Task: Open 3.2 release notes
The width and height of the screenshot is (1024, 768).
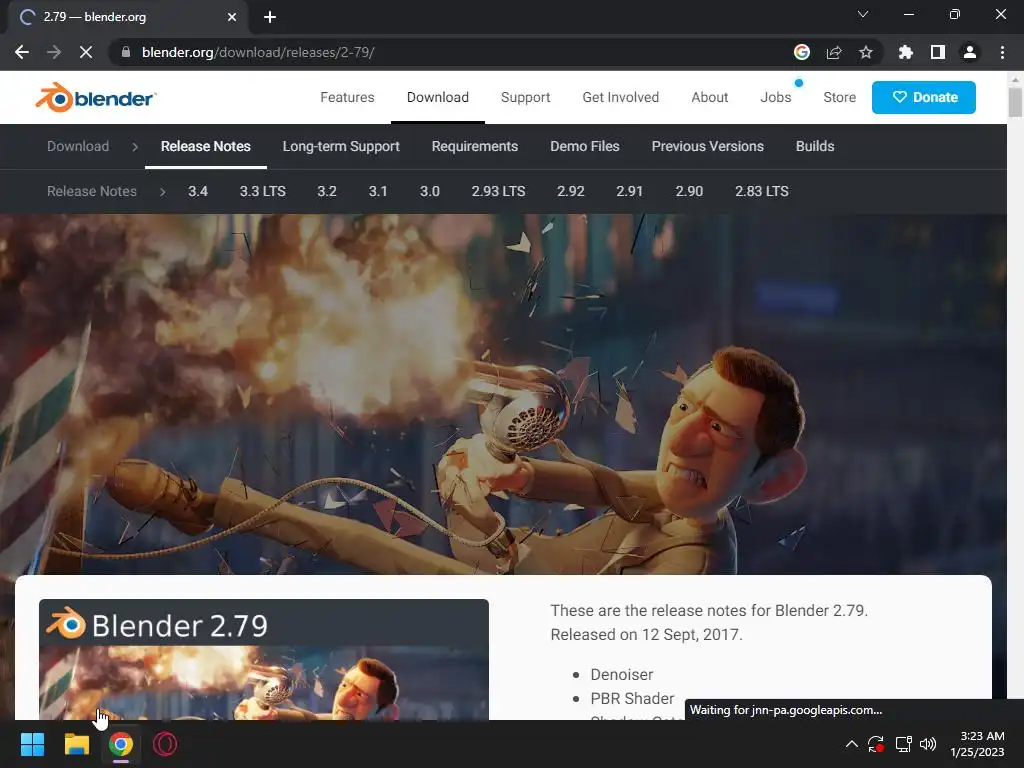Action: pyautogui.click(x=327, y=191)
